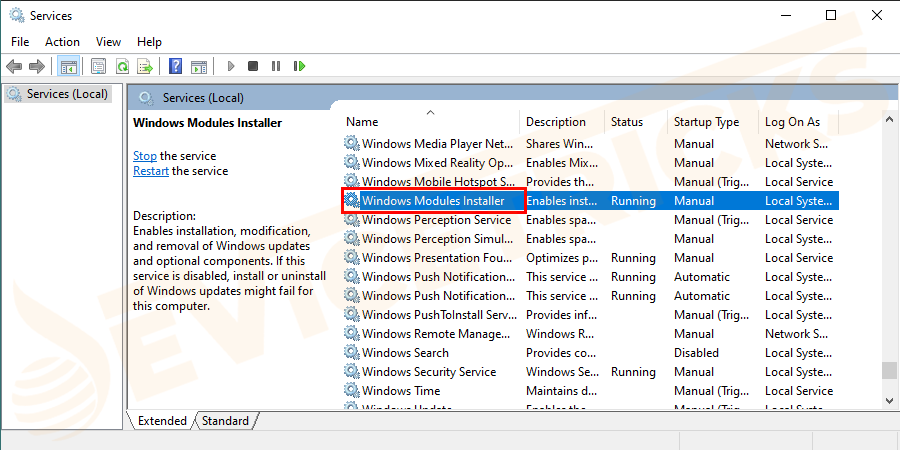
Task: Switch to the Extended tab
Action: pyautogui.click(x=162, y=421)
